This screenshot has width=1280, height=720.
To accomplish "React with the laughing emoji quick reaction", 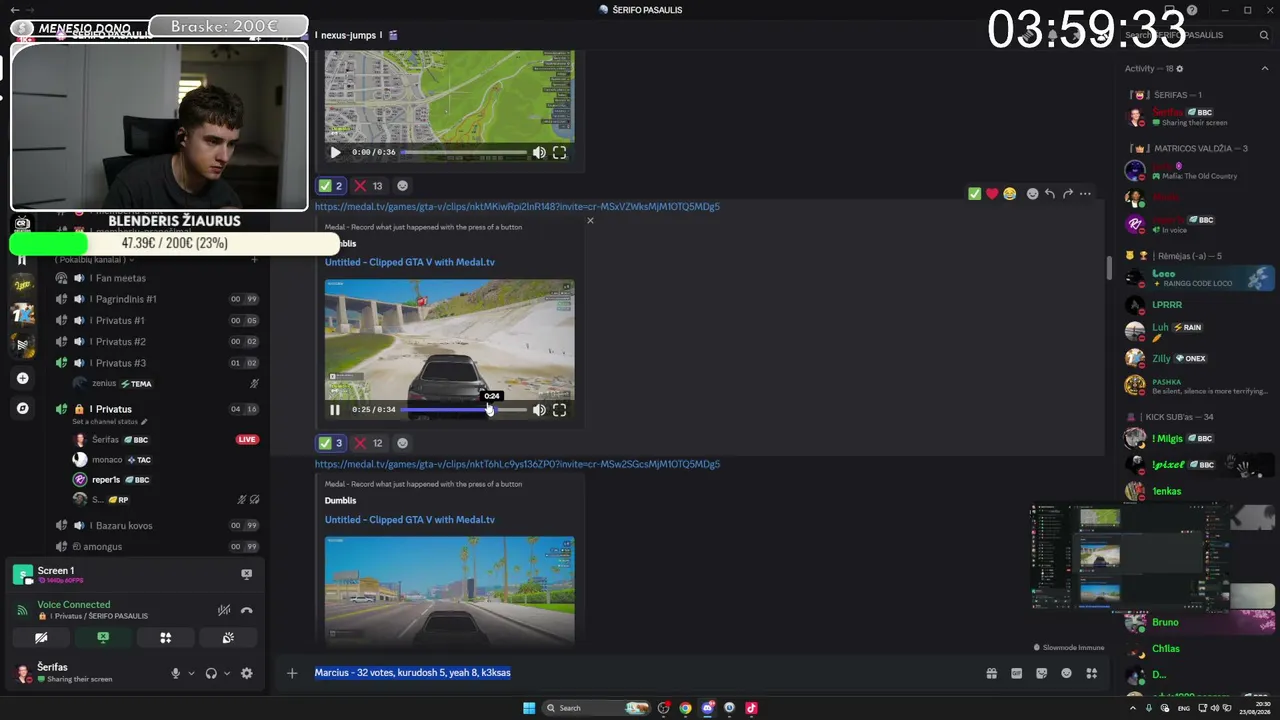I will [1009, 194].
